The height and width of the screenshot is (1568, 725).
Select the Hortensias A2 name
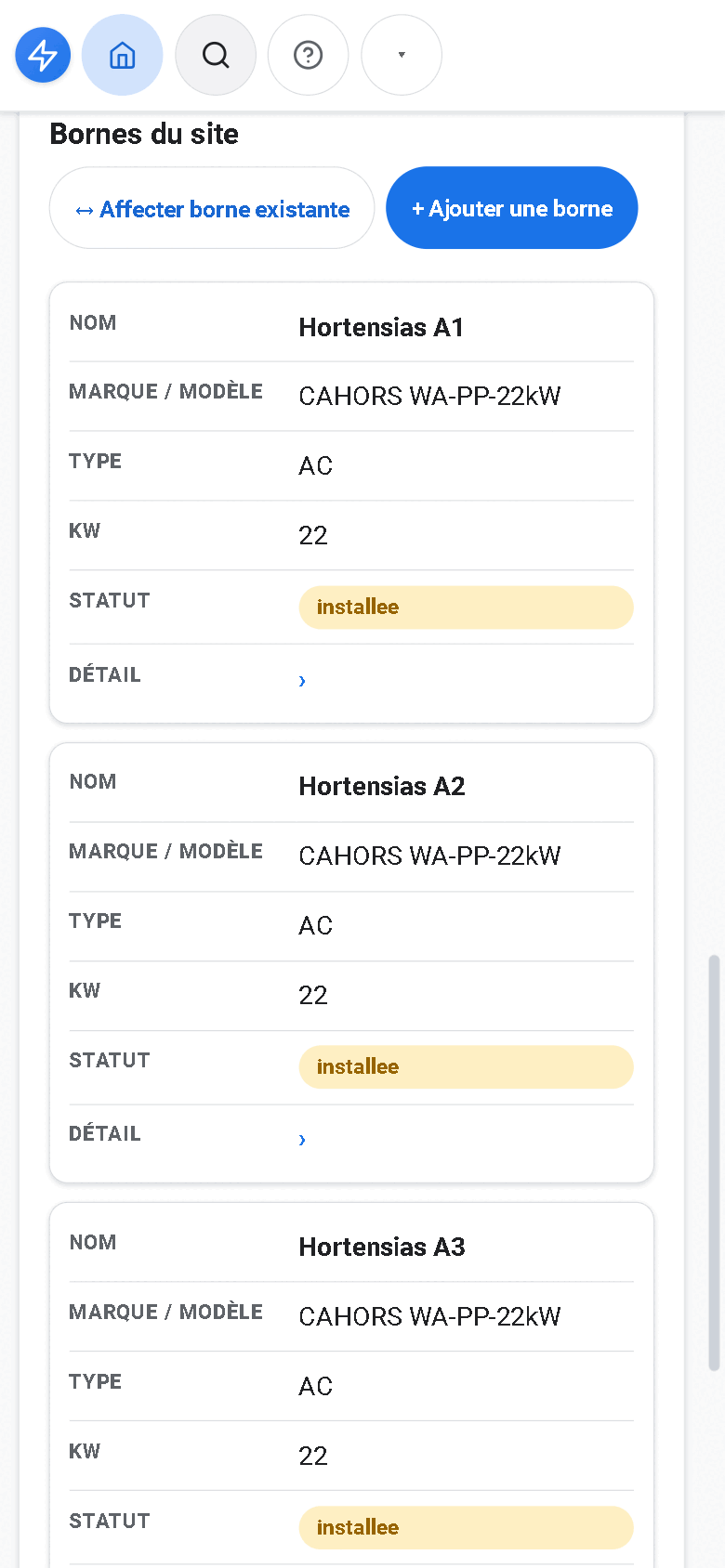tap(382, 786)
